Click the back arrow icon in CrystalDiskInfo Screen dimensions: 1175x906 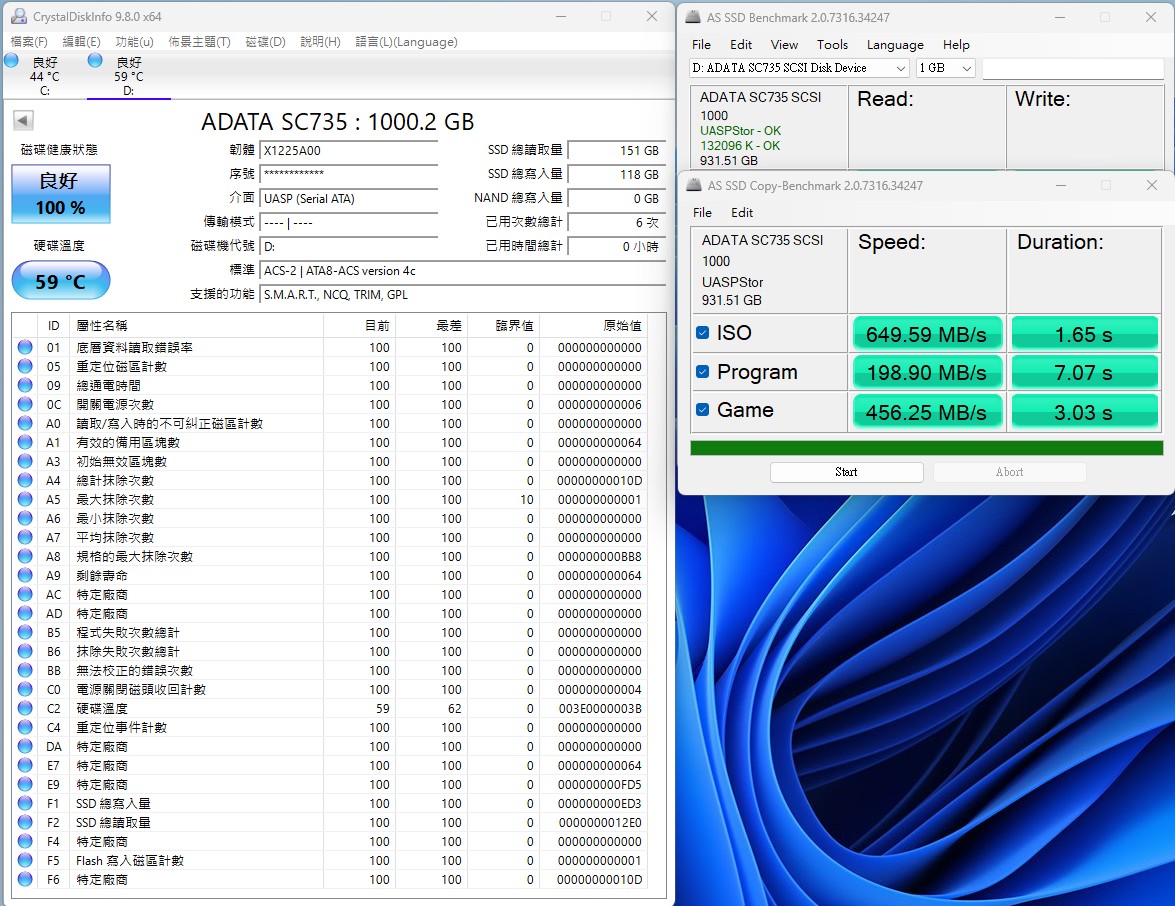coord(23,121)
